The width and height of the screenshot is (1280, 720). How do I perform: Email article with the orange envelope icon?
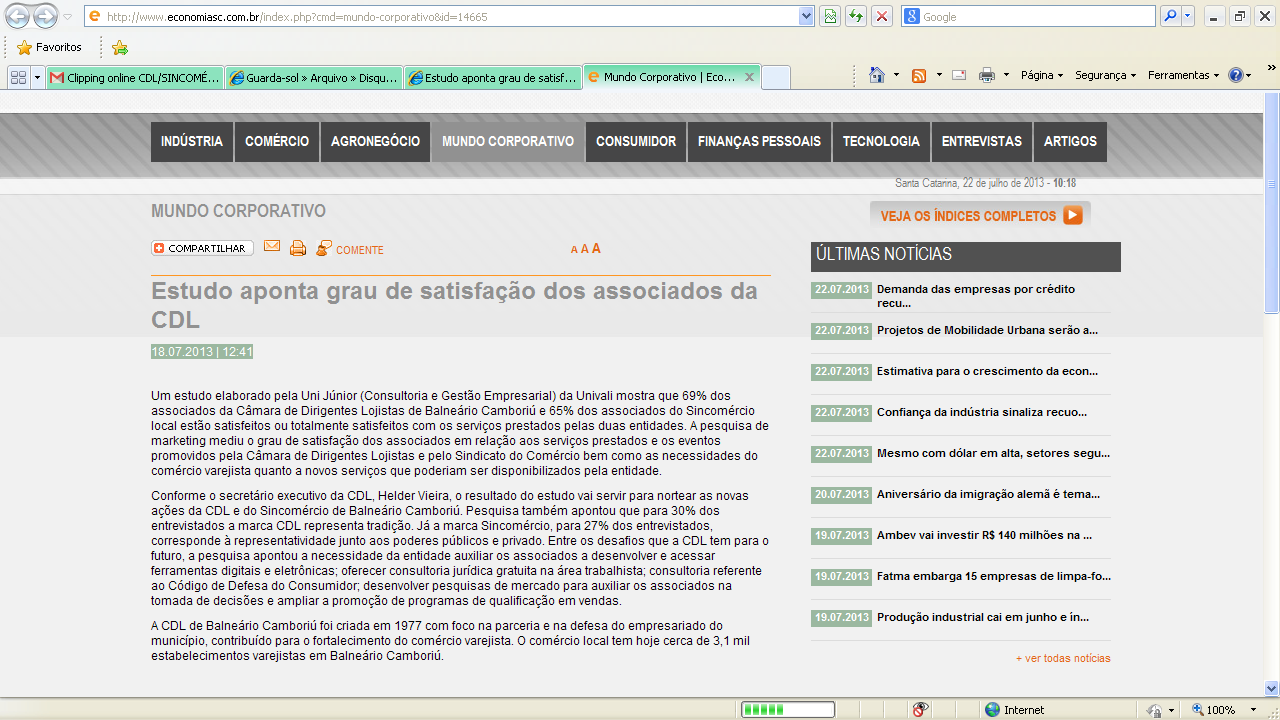pos(272,247)
